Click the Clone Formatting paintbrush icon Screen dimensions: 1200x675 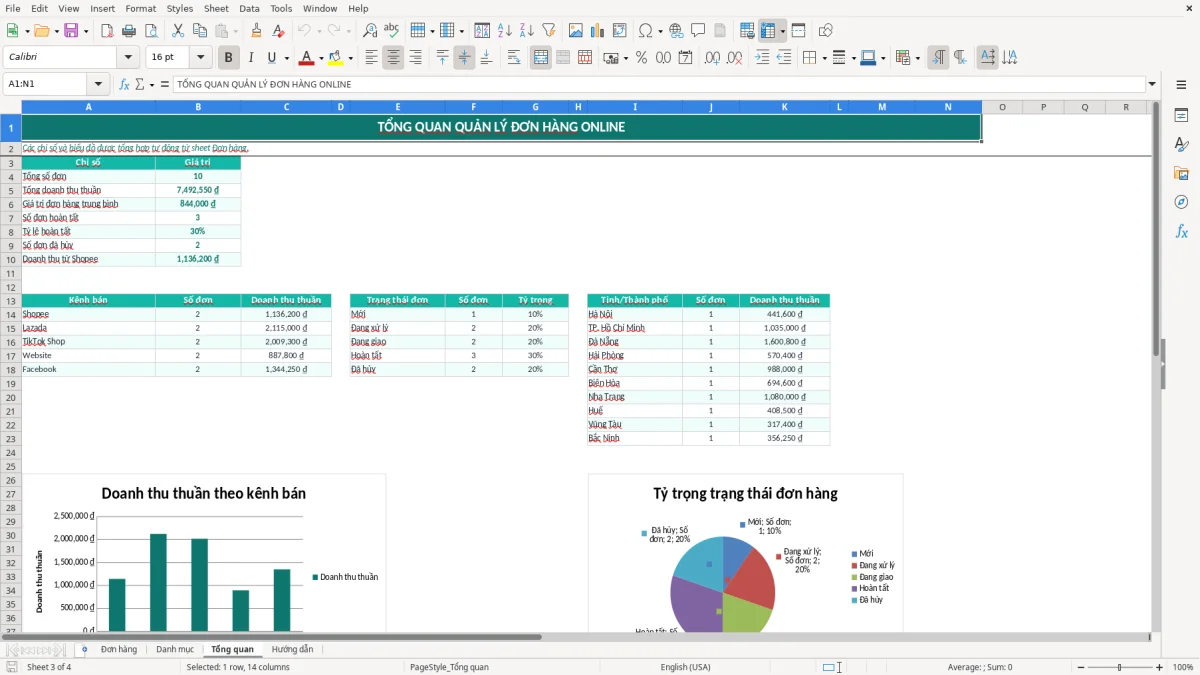(x=257, y=31)
